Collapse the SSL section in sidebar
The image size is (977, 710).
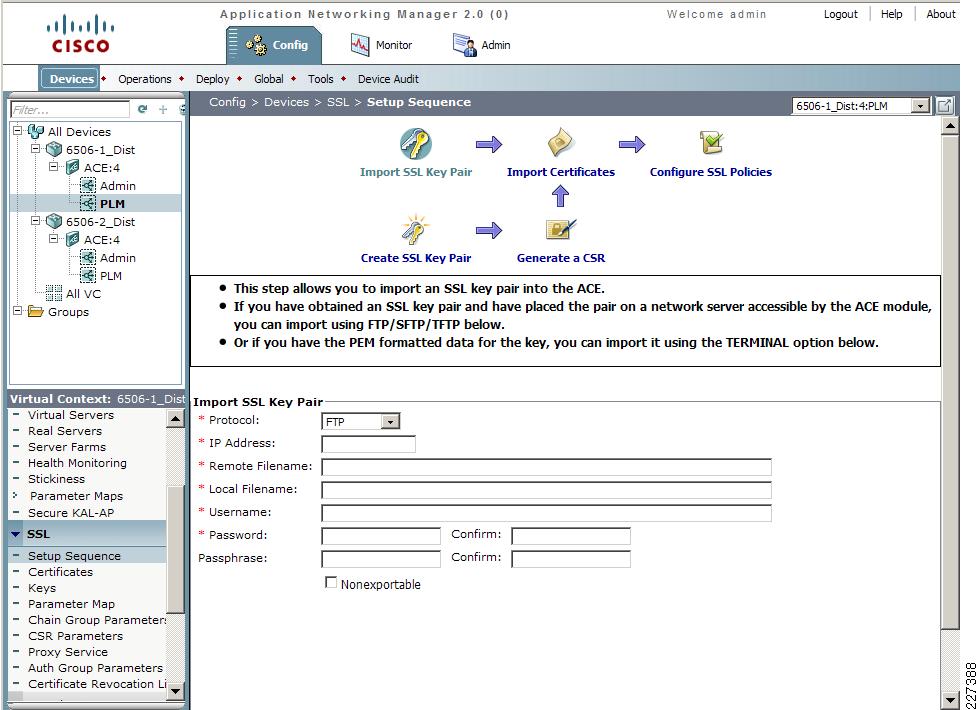pos(16,534)
